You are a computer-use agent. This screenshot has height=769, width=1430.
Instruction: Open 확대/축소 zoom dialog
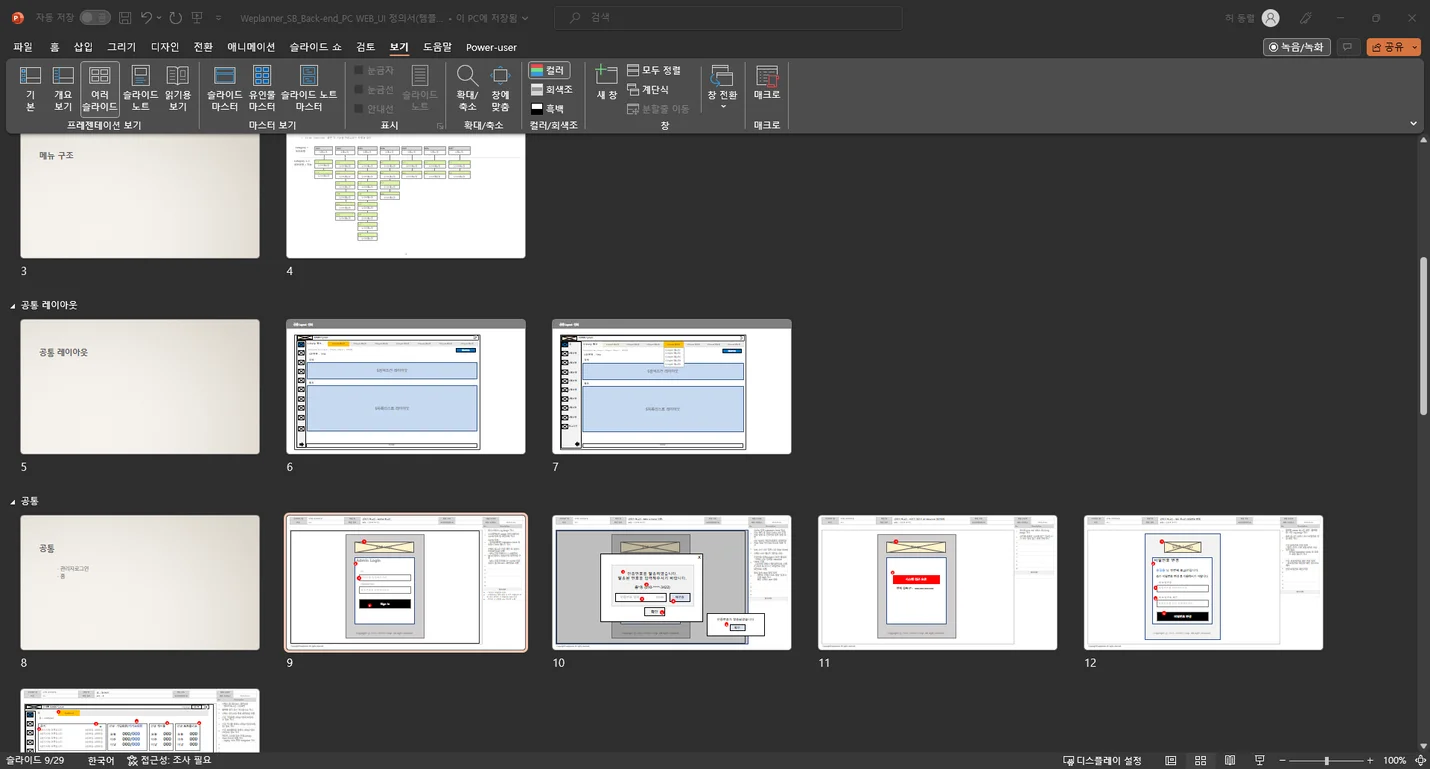(x=467, y=89)
